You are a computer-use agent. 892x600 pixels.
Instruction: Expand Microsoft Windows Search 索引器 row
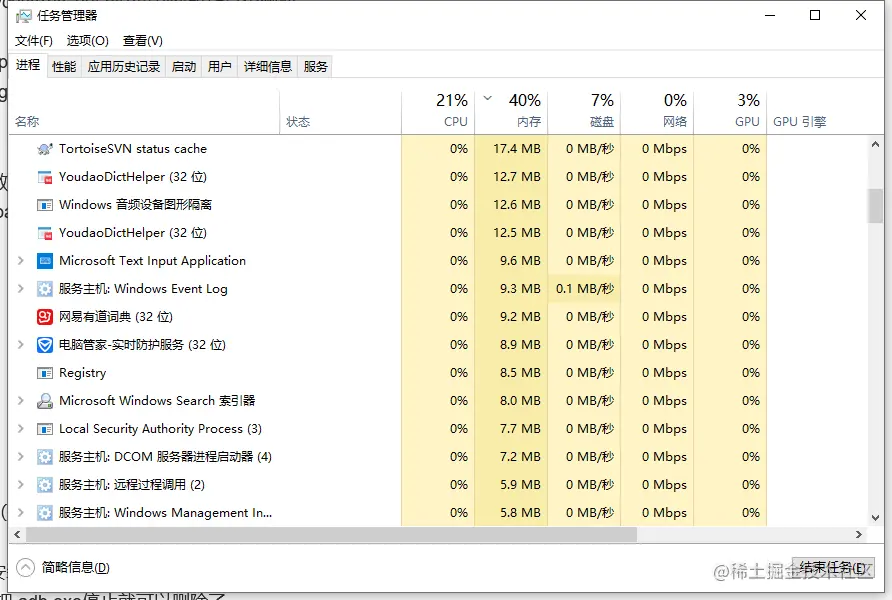(x=21, y=400)
